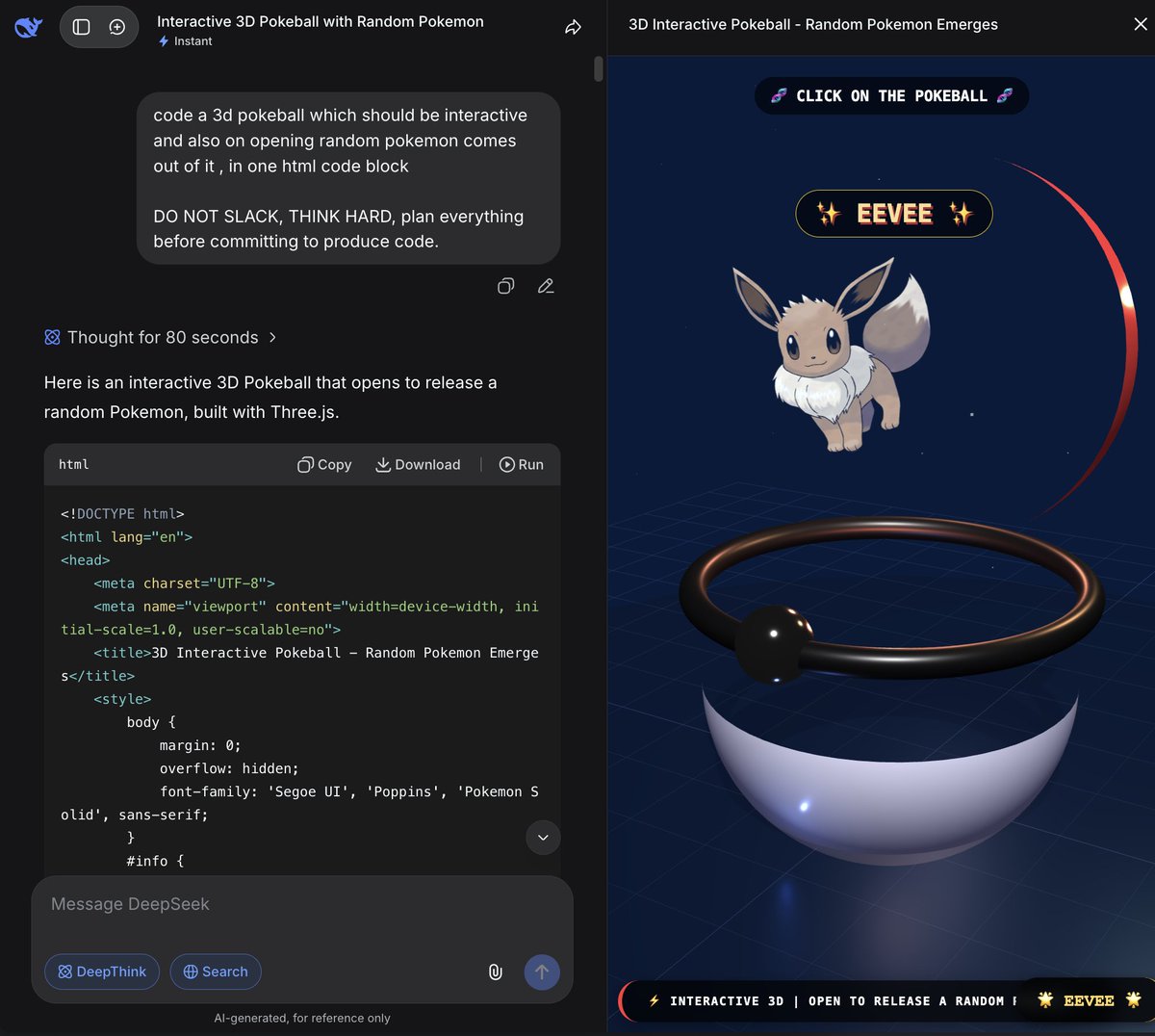Click the 'CLICK ON THE POKEBALL' banner

tap(892, 95)
